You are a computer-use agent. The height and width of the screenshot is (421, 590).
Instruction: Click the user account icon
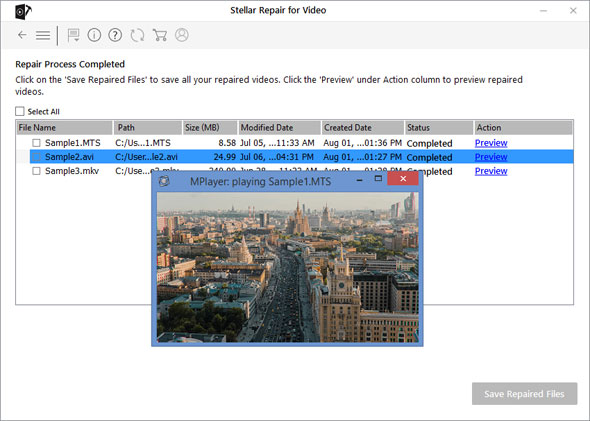[x=182, y=35]
